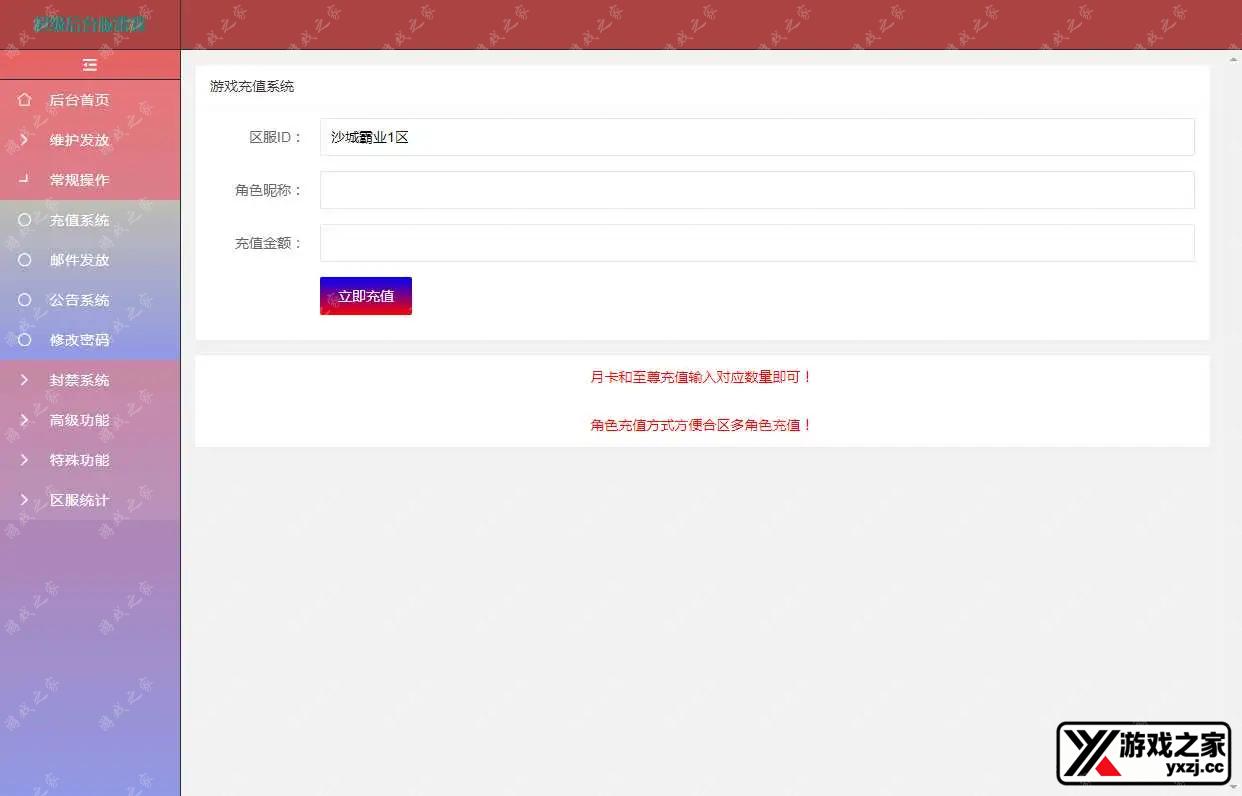Click circle icon beside 邮件发放
This screenshot has height=796, width=1242.
(x=25, y=260)
